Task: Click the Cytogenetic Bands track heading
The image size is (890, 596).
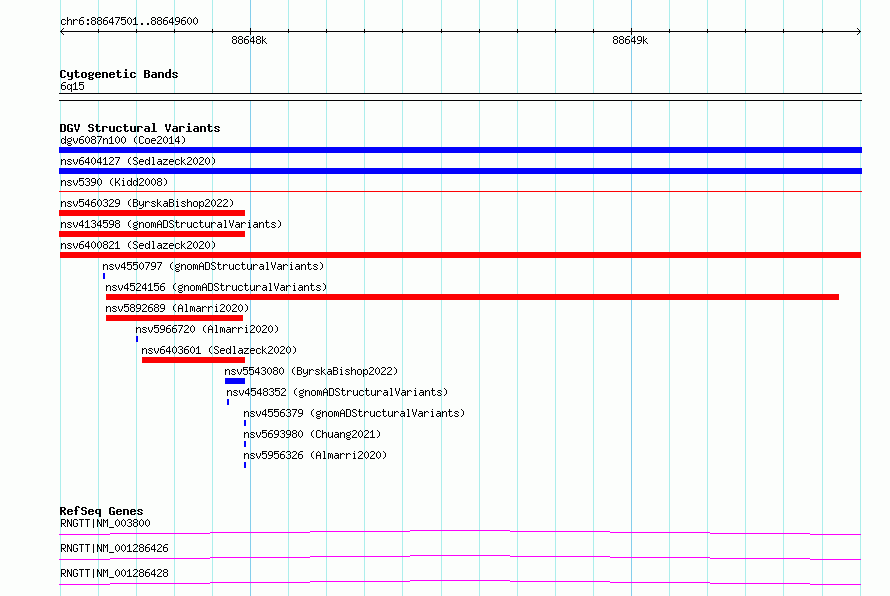Action: (x=119, y=74)
